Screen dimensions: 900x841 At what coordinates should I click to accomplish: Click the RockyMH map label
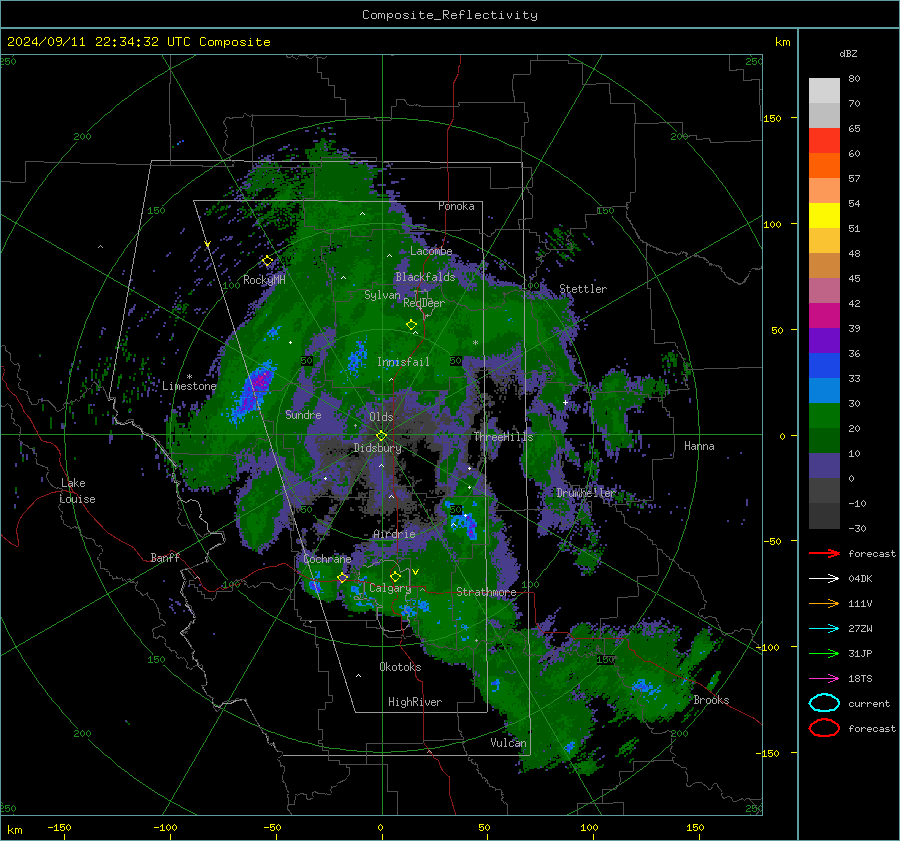coord(264,280)
